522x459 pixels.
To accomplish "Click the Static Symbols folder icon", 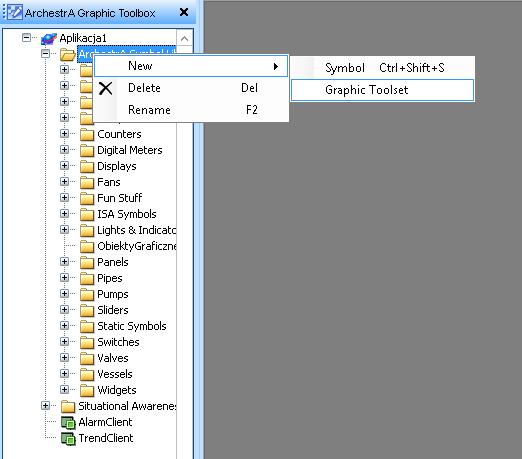I will (87, 326).
